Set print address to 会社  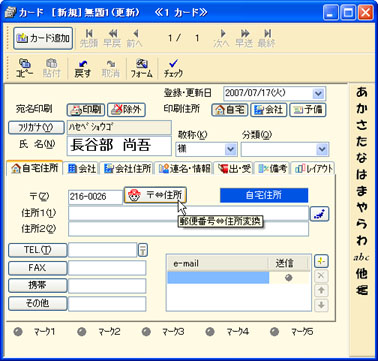tap(268, 110)
